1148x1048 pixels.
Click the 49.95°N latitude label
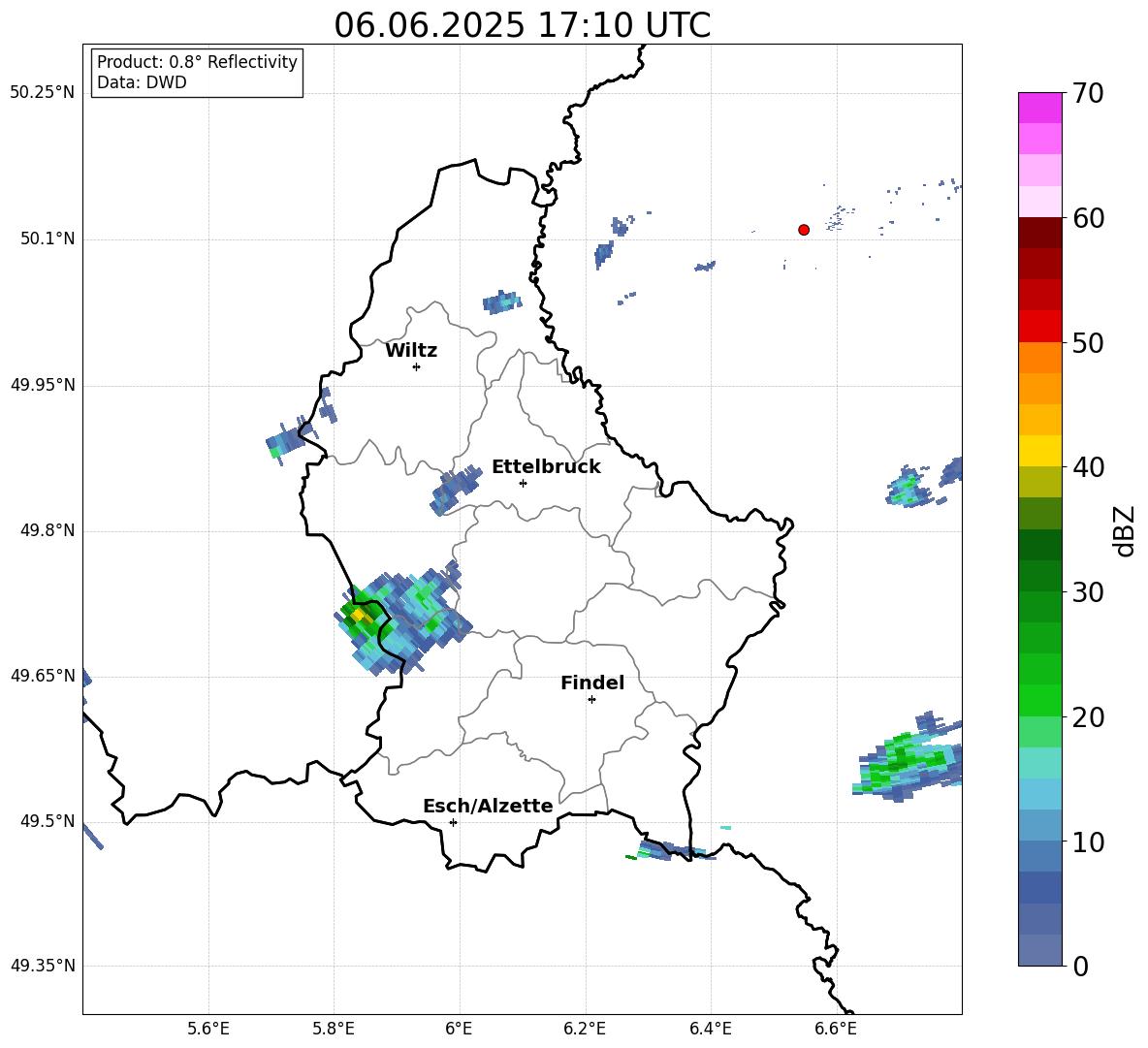click(43, 385)
